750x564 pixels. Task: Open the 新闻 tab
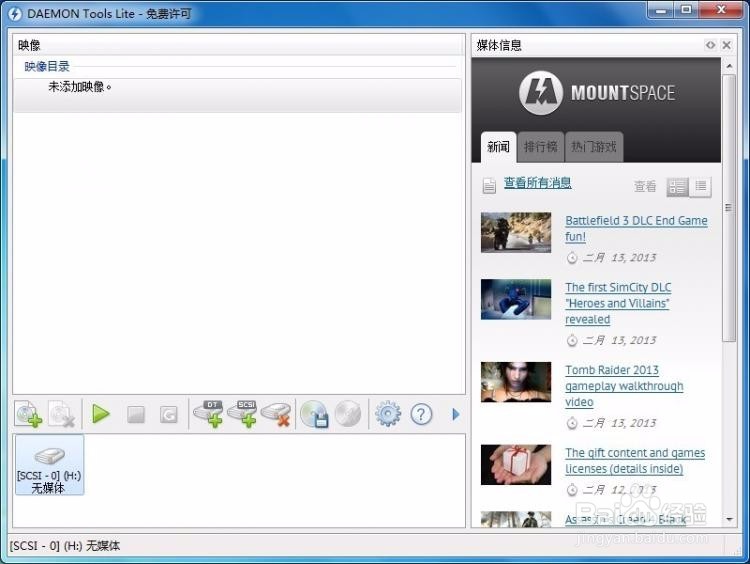[498, 147]
